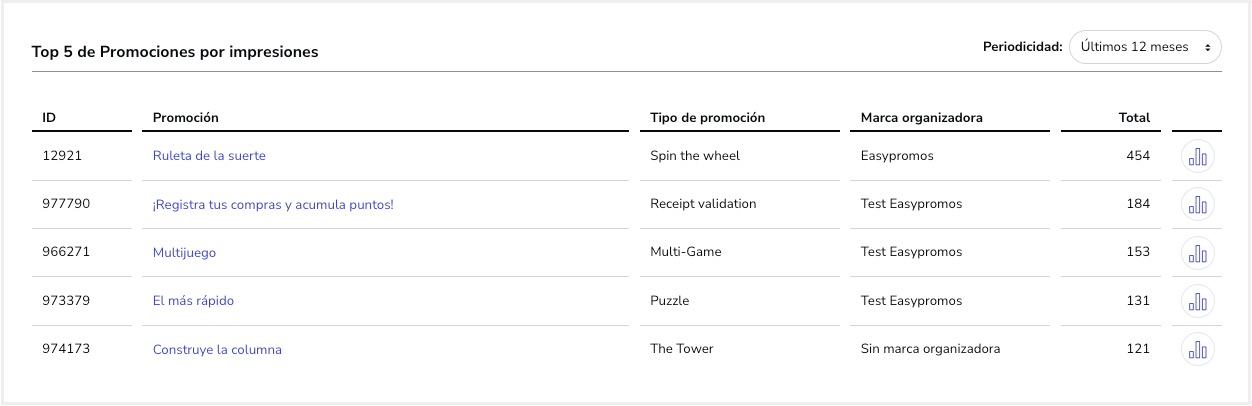Open ¡Registra tus compras y acumula puntos! link

[x=273, y=204]
